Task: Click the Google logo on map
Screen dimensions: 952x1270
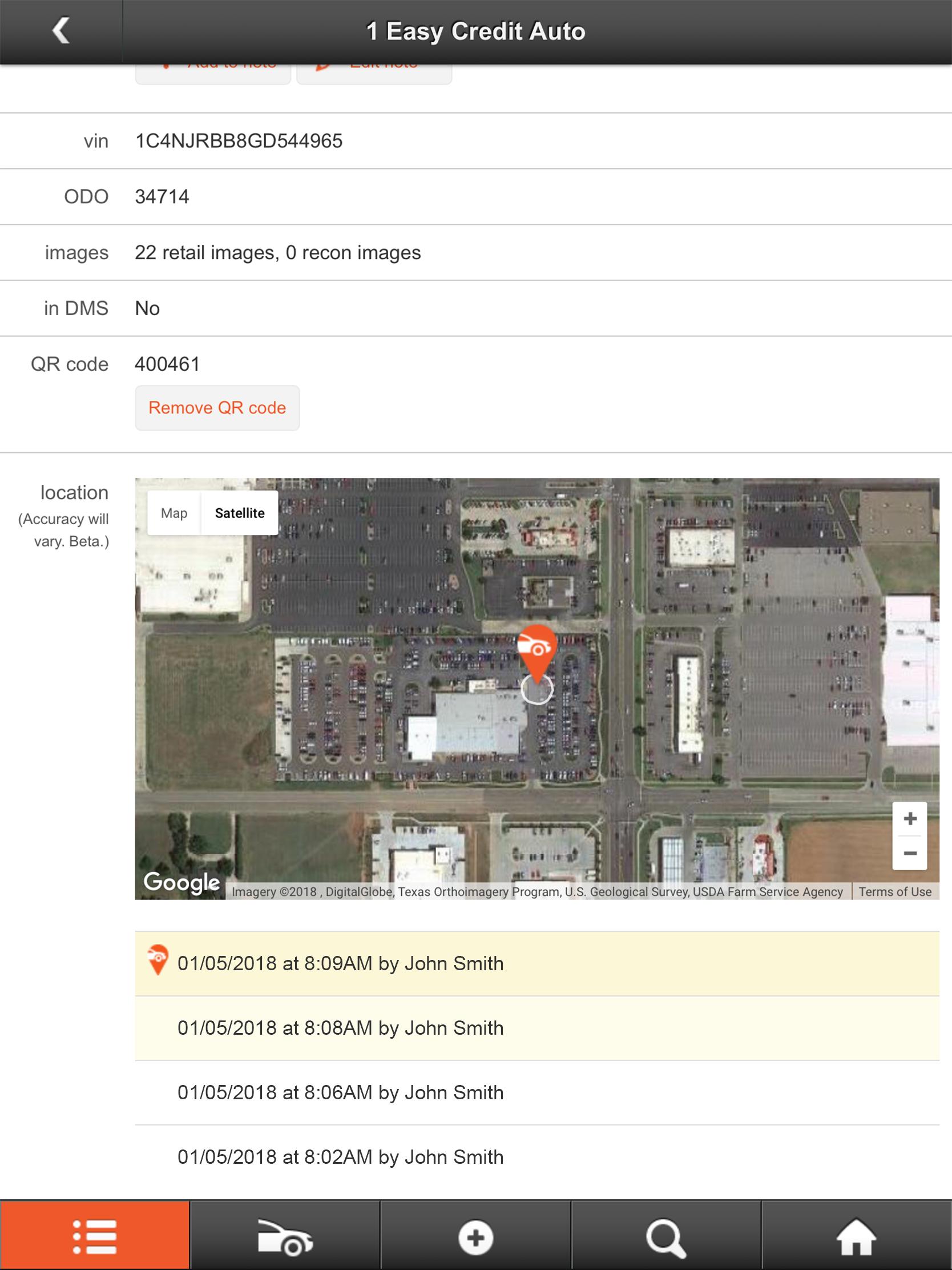Action: coord(181,882)
